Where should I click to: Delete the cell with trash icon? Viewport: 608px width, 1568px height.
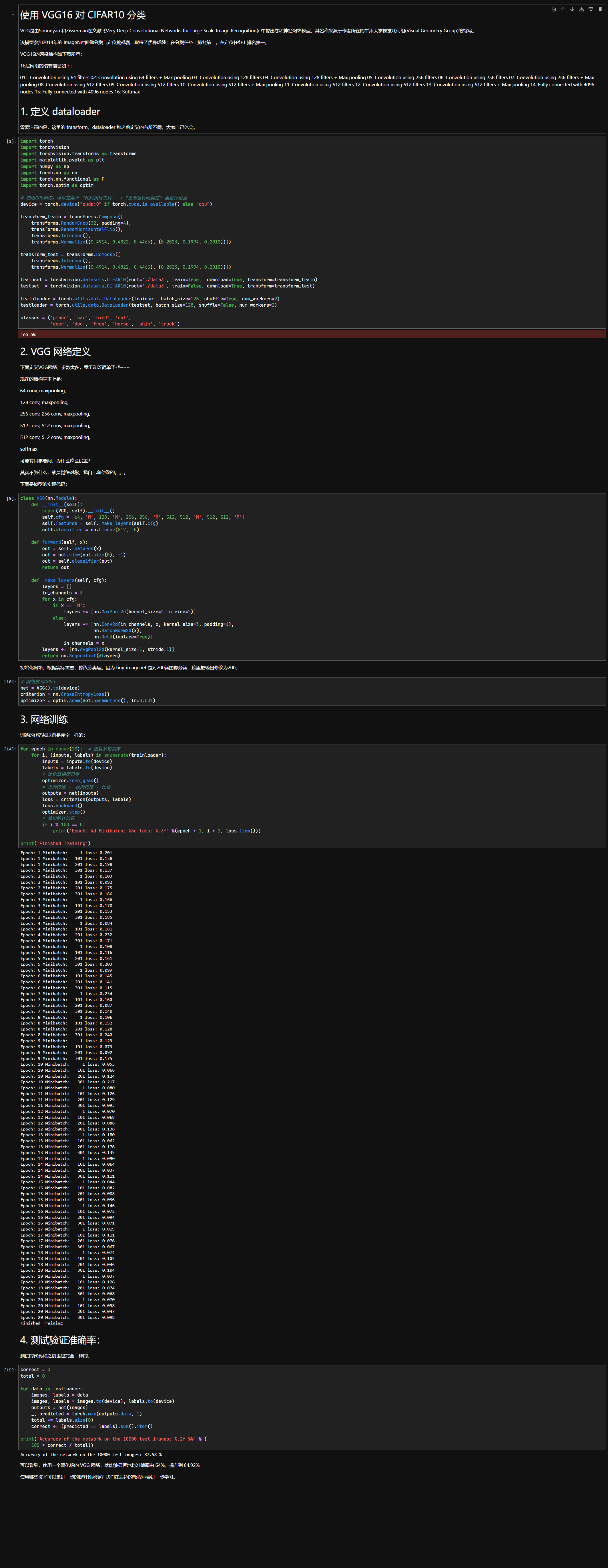(x=600, y=9)
